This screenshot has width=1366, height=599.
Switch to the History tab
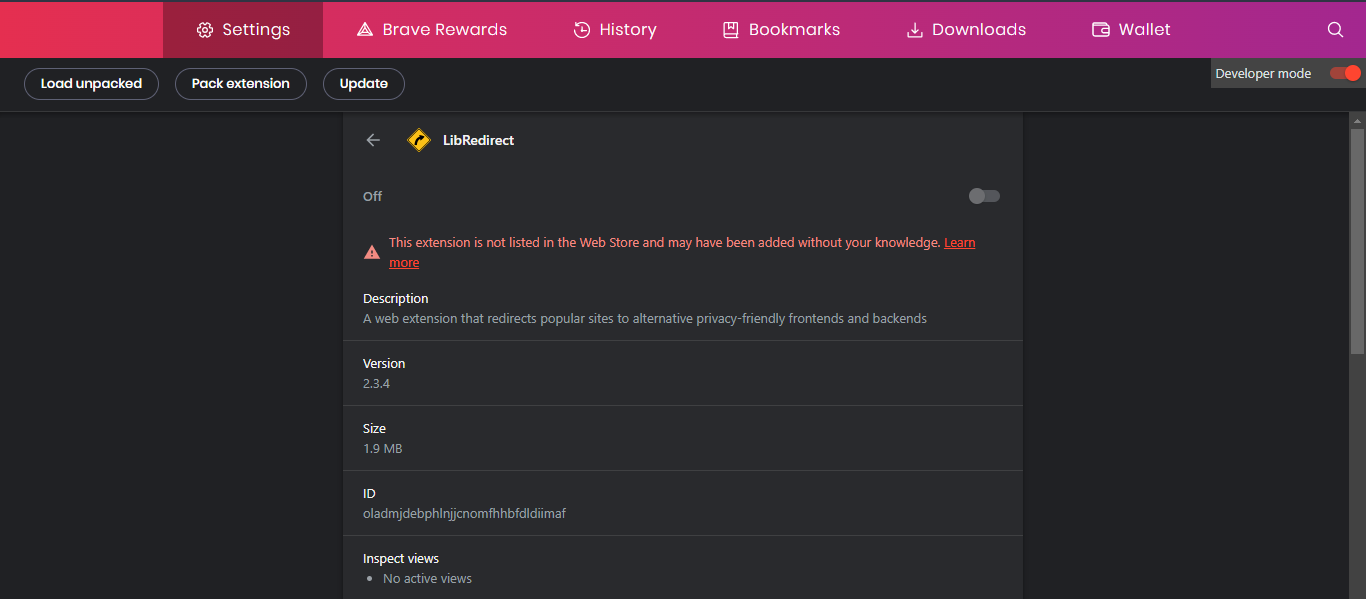[x=615, y=30]
